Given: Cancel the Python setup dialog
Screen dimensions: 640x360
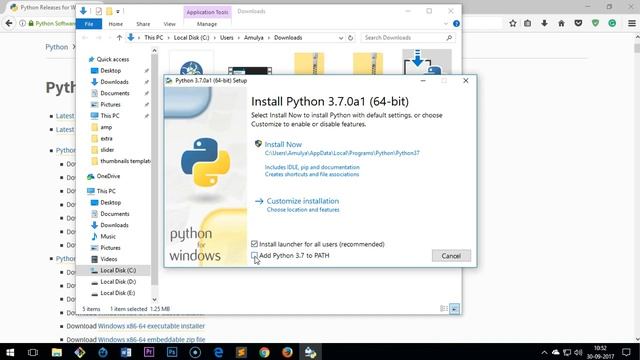Looking at the screenshot, I should pyautogui.click(x=451, y=256).
